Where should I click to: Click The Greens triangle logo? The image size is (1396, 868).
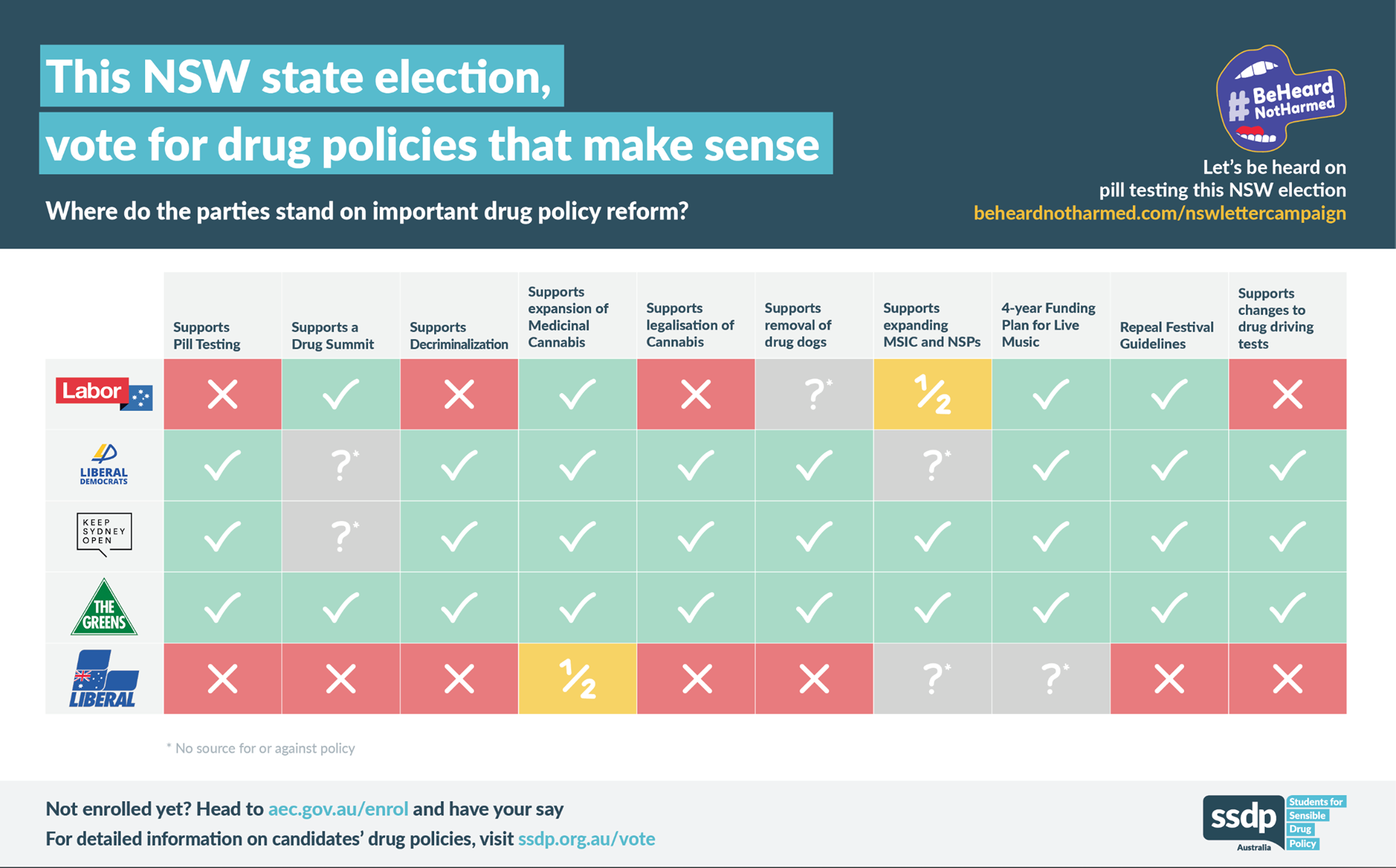tap(104, 608)
